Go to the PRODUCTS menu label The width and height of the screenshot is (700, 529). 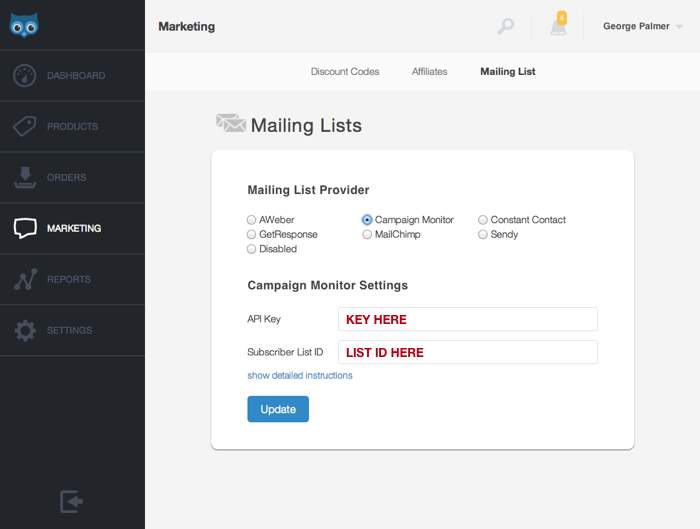[x=72, y=126]
